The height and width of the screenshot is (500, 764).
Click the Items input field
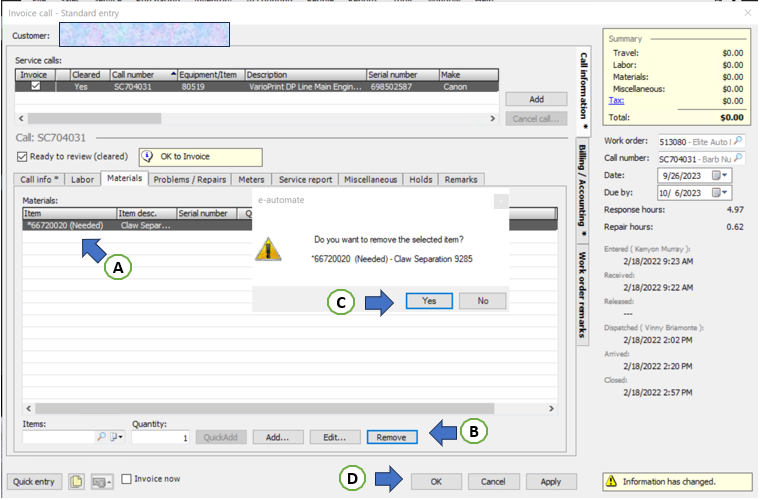point(59,437)
